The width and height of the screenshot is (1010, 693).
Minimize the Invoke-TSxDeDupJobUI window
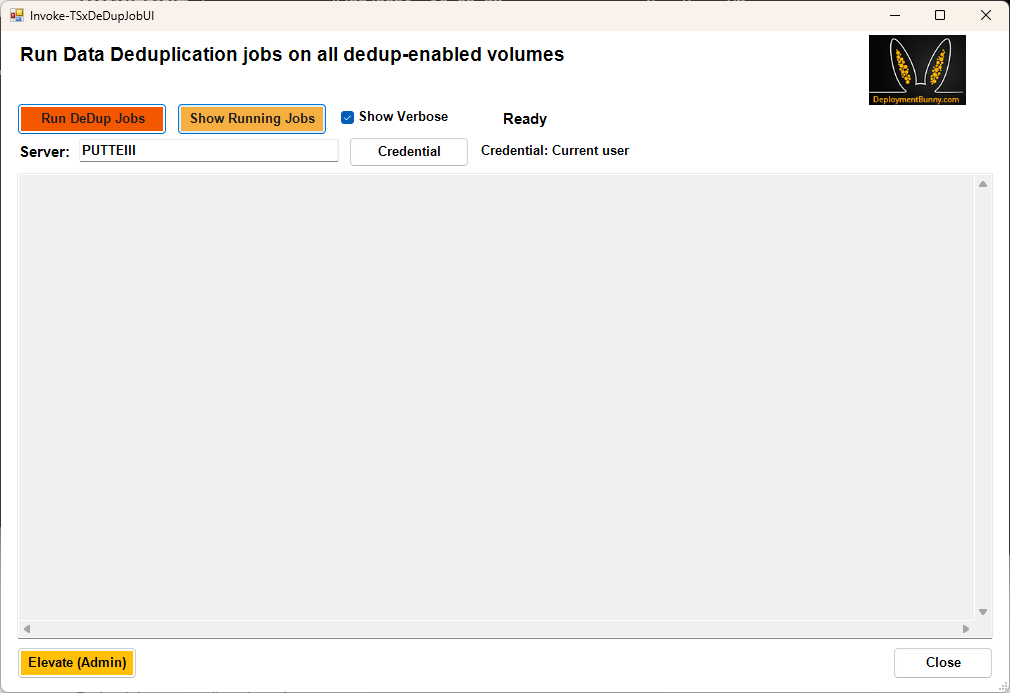click(x=895, y=15)
